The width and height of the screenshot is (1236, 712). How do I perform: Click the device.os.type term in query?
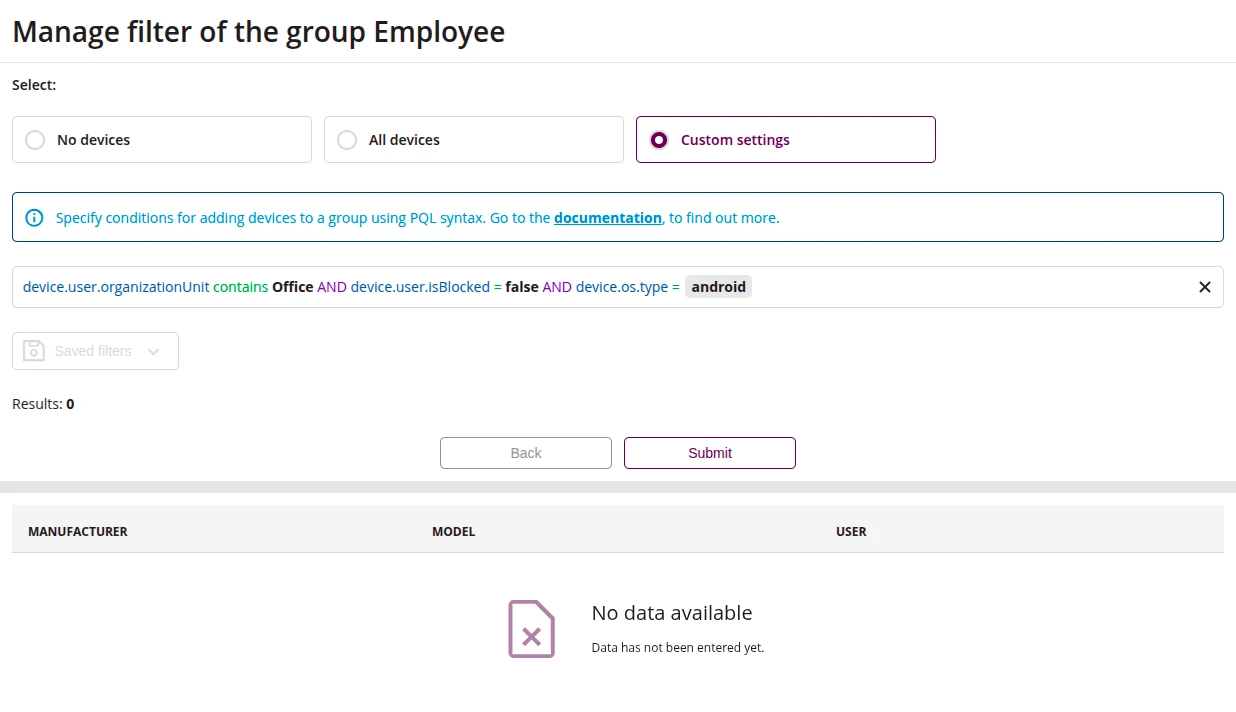[621, 287]
